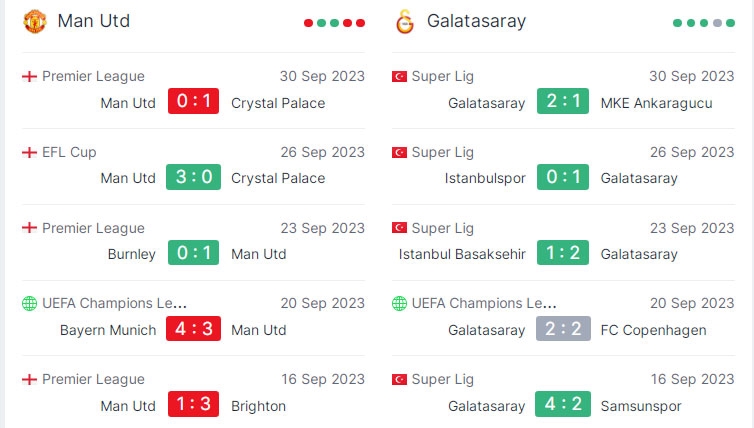The image size is (754, 428).
Task: Click the Galatasaray club crest
Action: tap(404, 22)
